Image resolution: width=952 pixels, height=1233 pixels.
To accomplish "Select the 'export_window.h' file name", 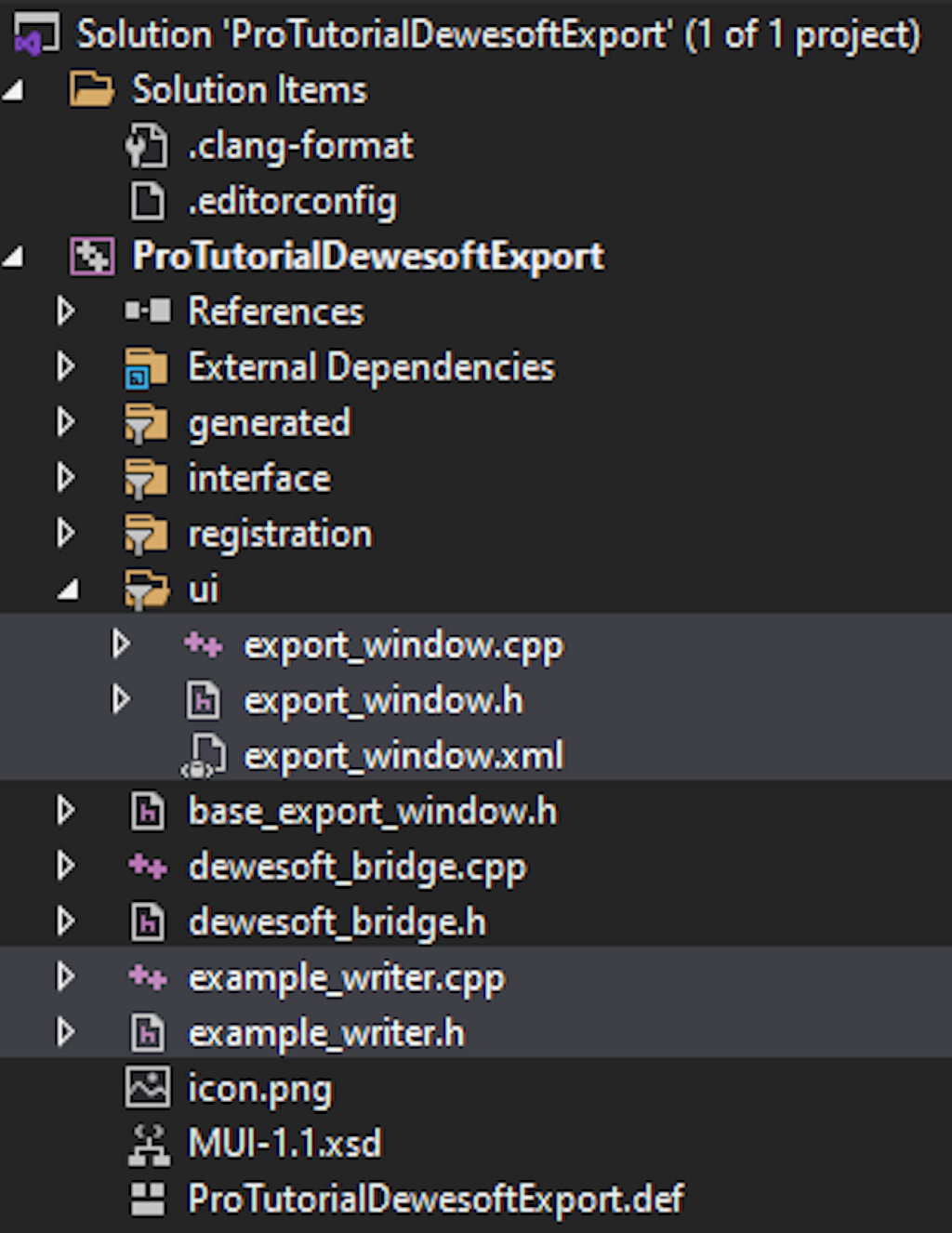I will (383, 700).
